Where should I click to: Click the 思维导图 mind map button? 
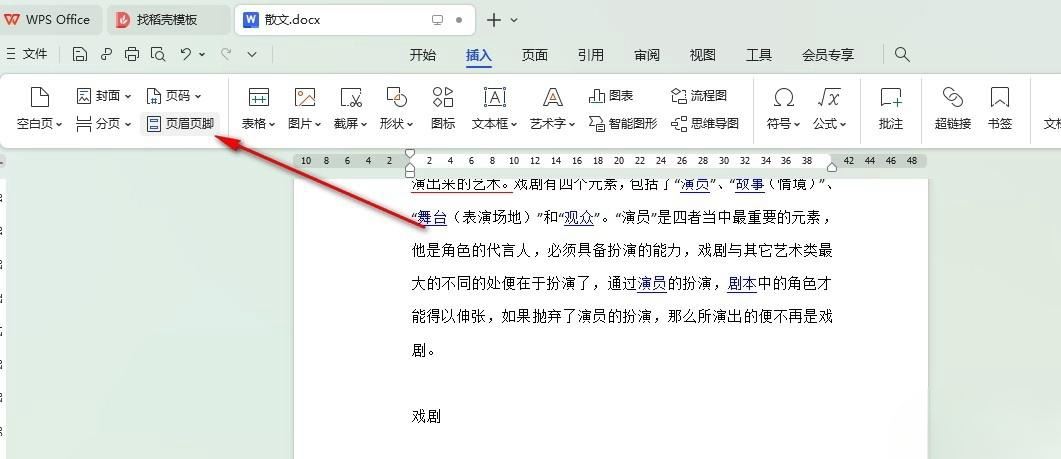[x=705, y=124]
